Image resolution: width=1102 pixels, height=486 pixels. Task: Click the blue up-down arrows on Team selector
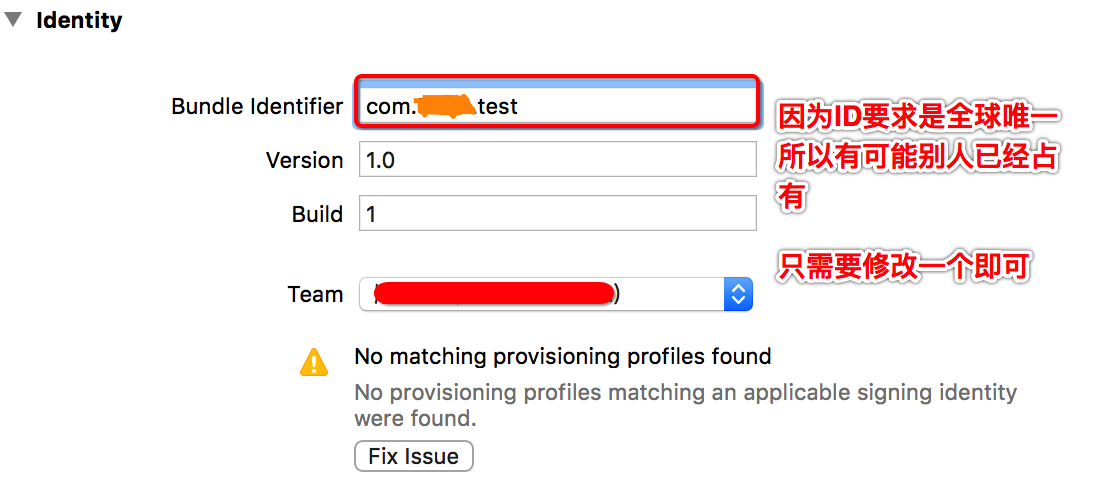[738, 294]
